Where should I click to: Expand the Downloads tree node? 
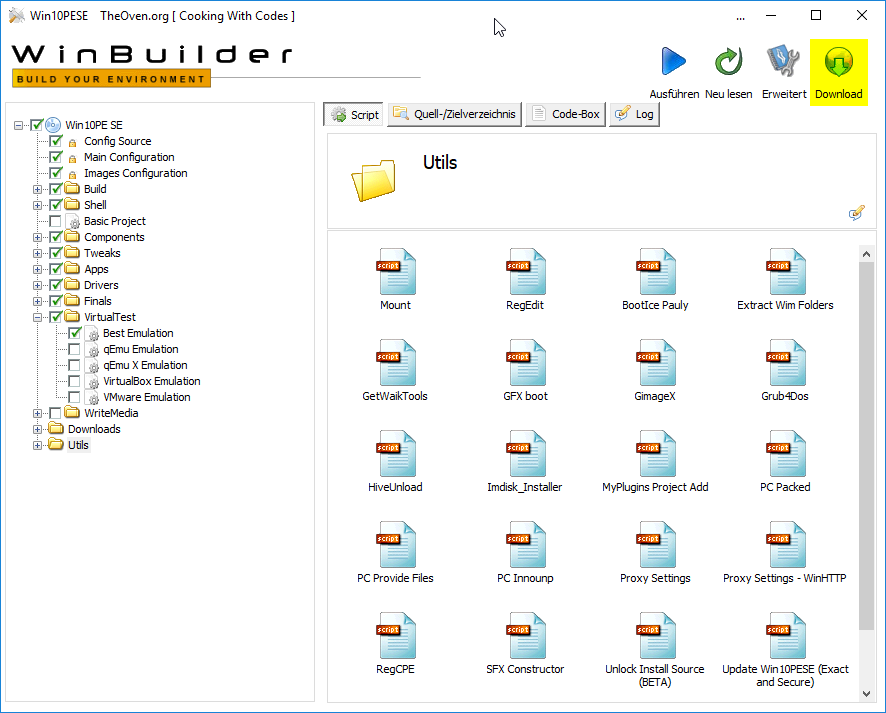coord(38,429)
